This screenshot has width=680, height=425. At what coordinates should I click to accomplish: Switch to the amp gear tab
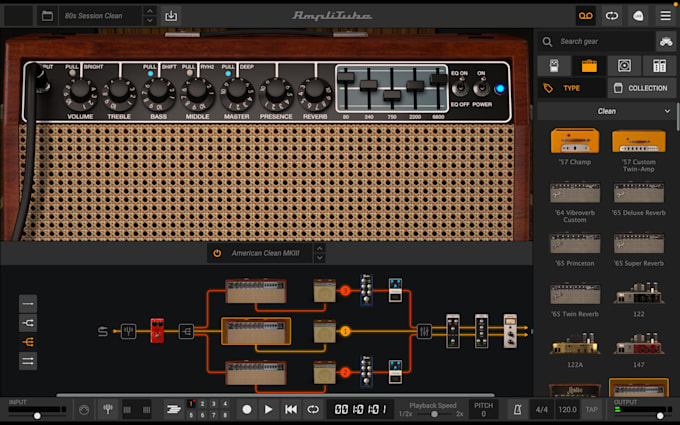coord(589,66)
